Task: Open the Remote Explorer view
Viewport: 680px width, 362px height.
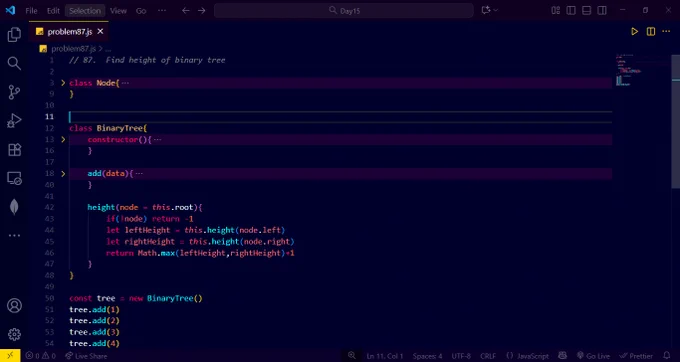Action: (x=14, y=178)
